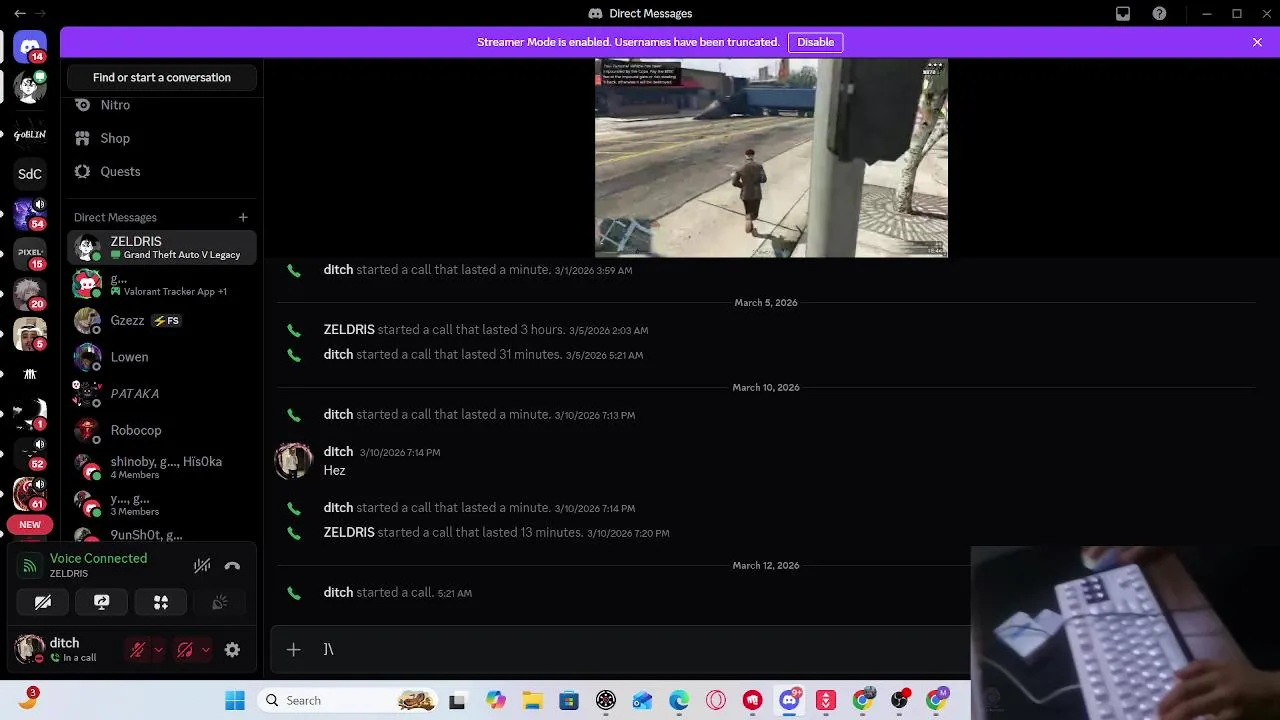Open Discord Direct Messages home icon
1280x720 pixels.
[x=30, y=47]
